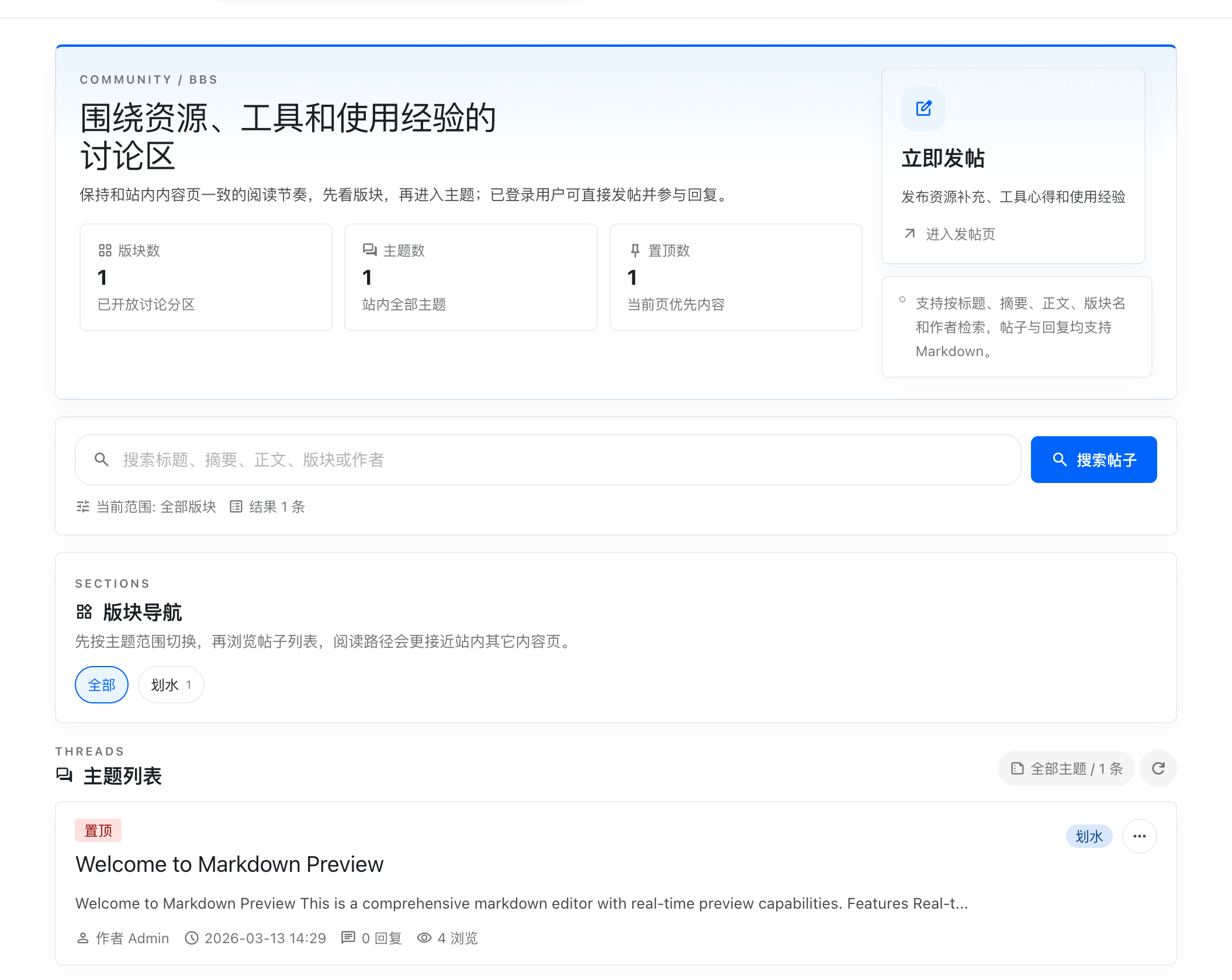Viewport: 1232px width, 980px height.
Task: Click the blue 划水 tag on thread
Action: click(1089, 836)
